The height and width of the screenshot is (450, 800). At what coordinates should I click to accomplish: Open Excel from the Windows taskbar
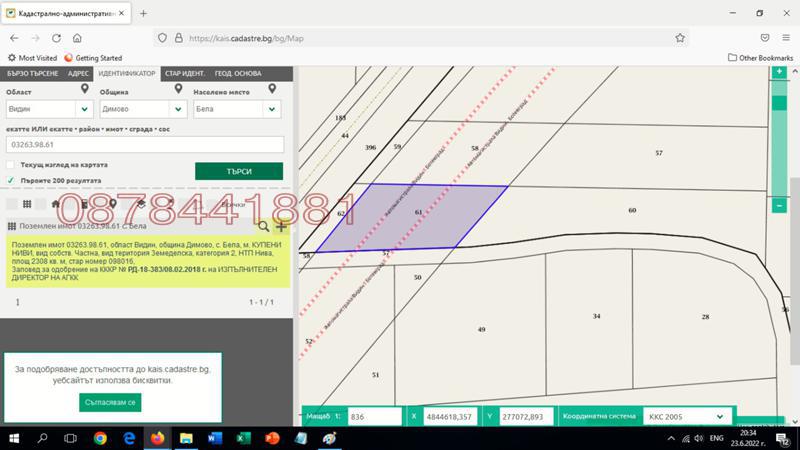[x=243, y=438]
